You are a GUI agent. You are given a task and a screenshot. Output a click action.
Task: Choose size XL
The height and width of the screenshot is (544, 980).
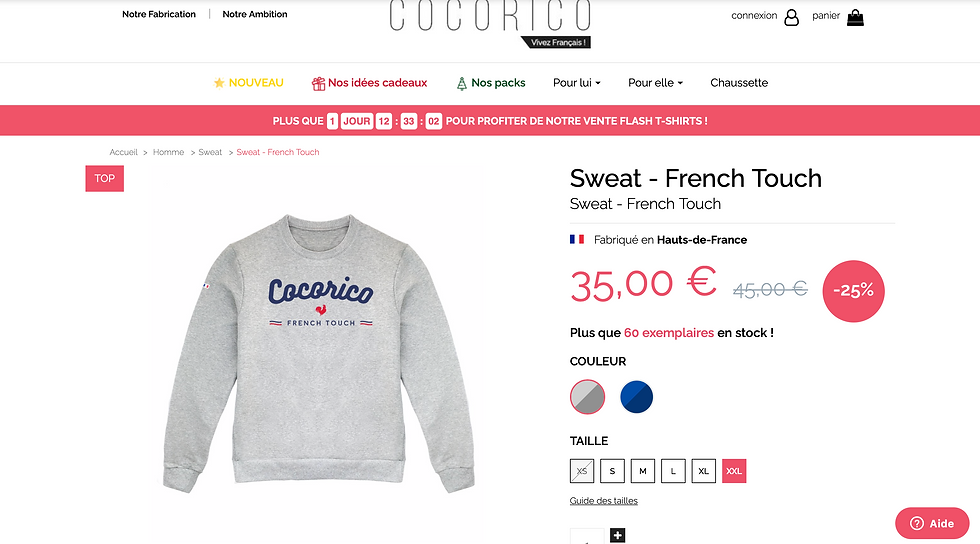coord(703,471)
